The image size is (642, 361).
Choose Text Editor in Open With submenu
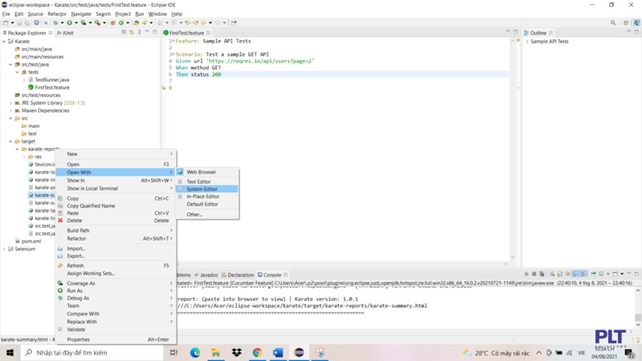[x=207, y=181]
